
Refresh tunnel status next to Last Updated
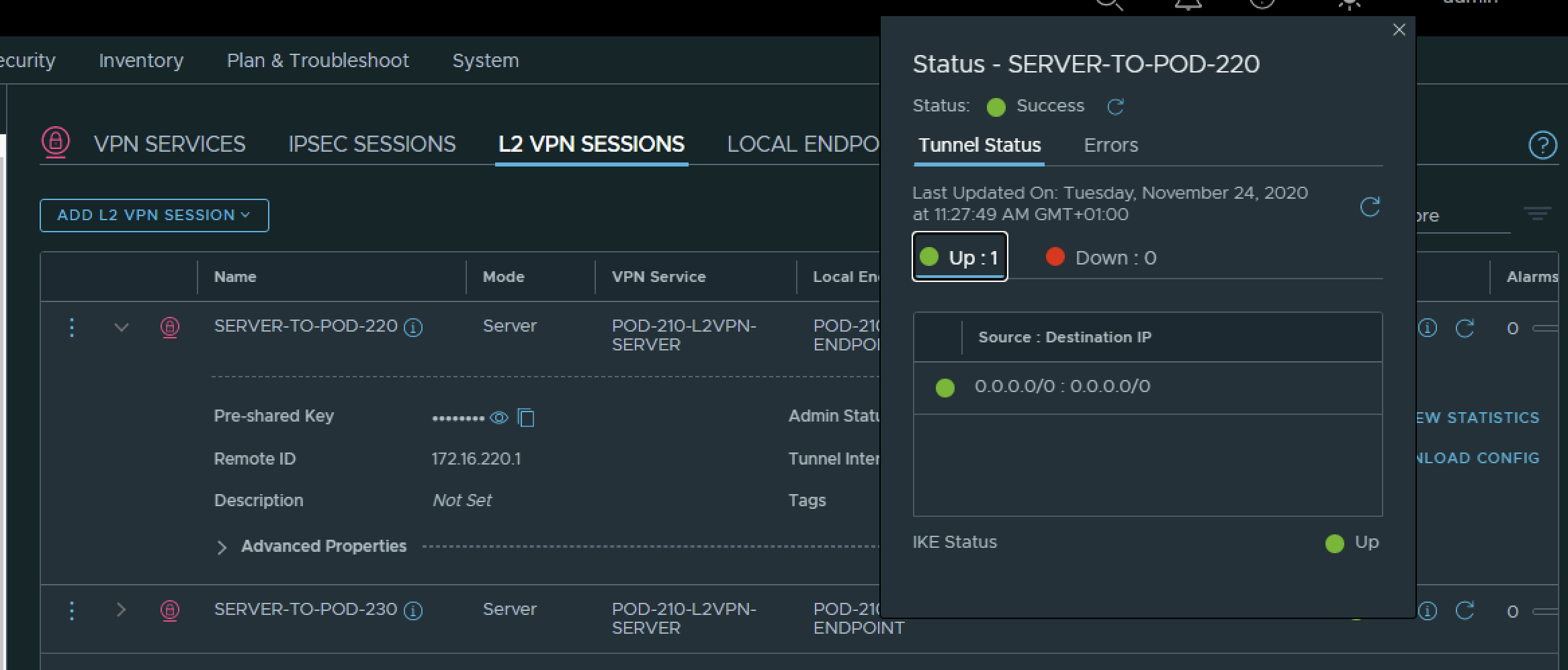point(1370,207)
